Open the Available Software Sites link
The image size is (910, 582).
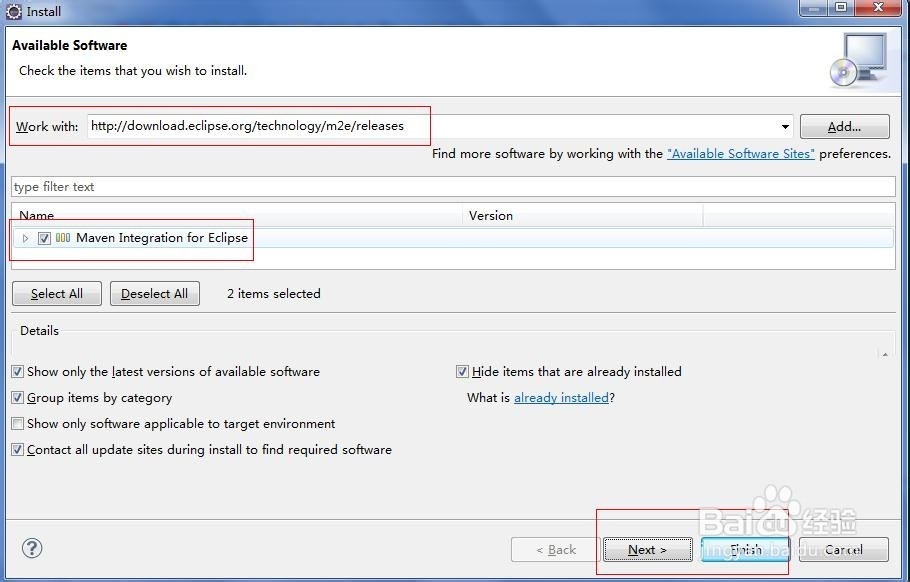[741, 154]
